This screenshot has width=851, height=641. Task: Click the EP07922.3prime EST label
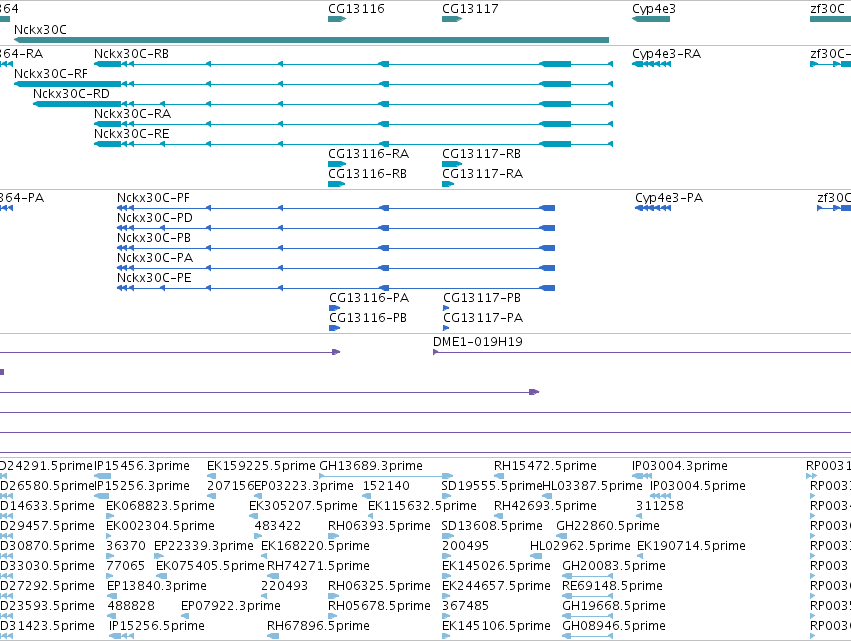click(x=231, y=606)
